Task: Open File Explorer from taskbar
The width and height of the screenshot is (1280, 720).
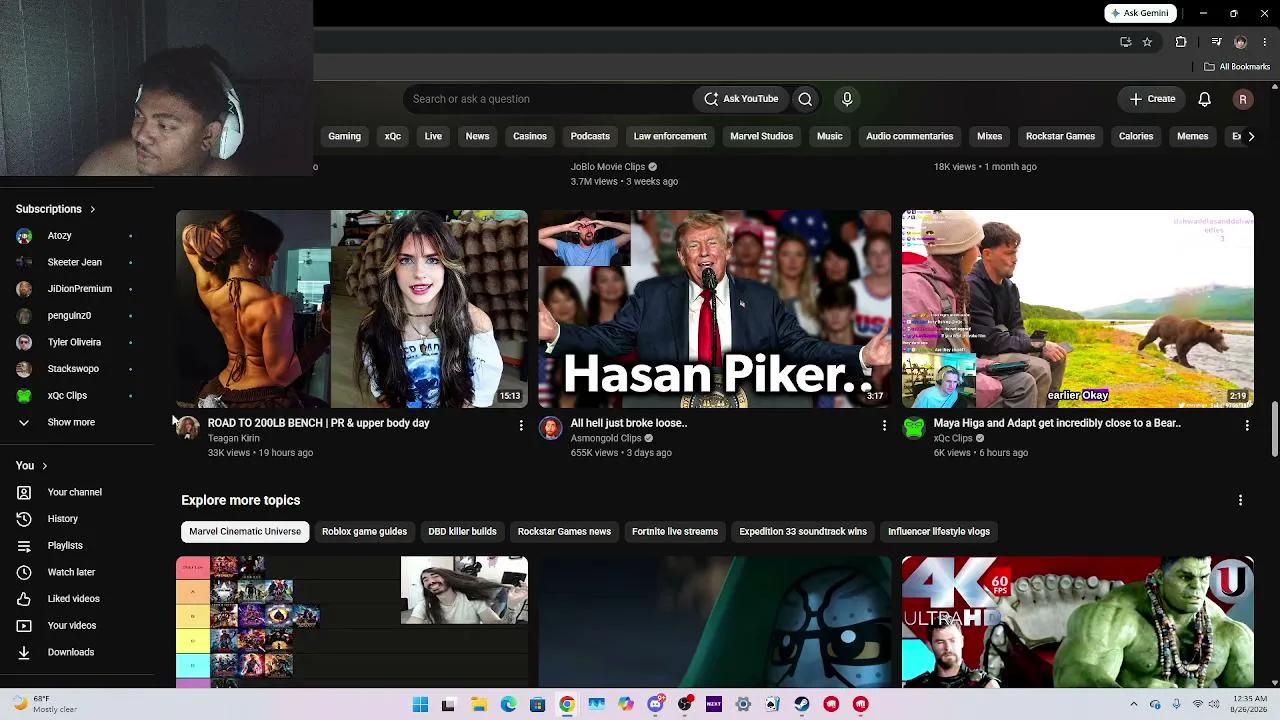Action: [x=479, y=704]
